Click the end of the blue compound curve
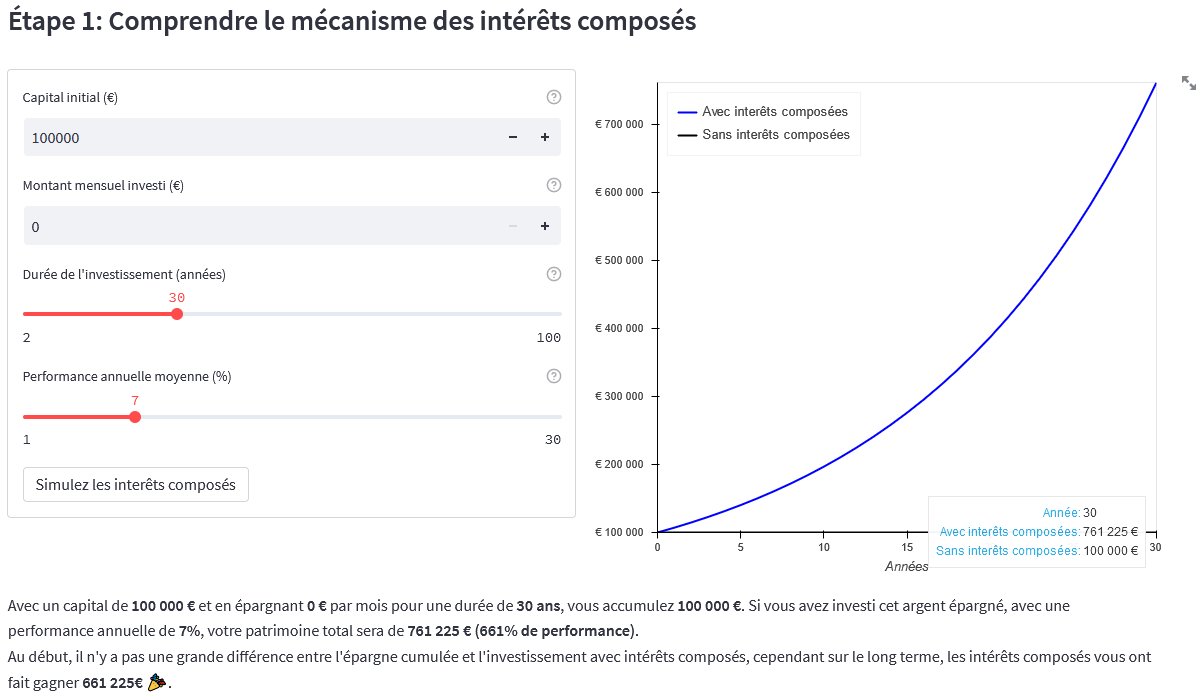This screenshot has height=698, width=1199. 1155,84
